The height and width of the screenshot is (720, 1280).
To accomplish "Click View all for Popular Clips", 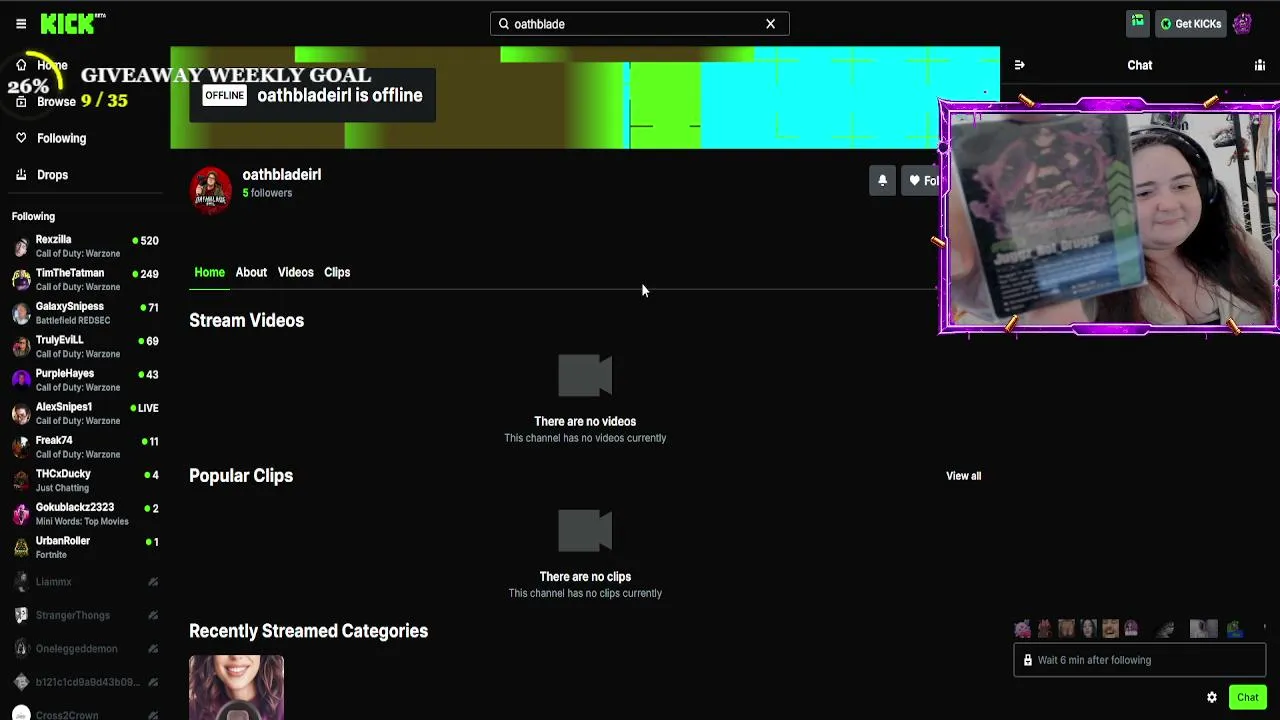I will pos(964,476).
